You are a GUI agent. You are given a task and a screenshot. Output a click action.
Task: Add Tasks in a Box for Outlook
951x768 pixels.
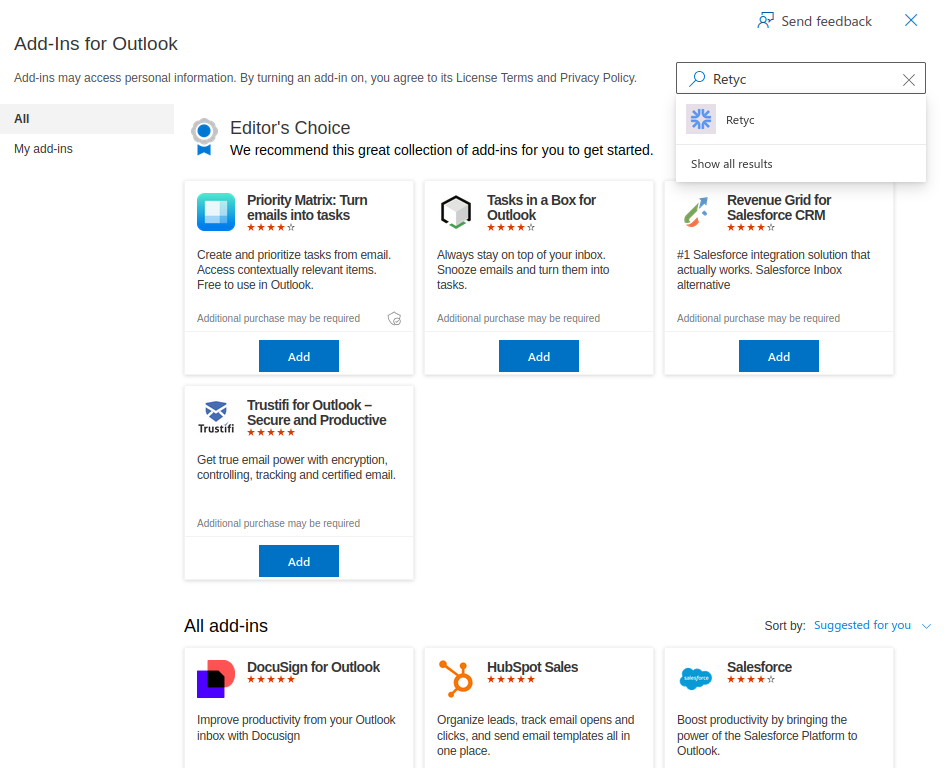tap(539, 356)
